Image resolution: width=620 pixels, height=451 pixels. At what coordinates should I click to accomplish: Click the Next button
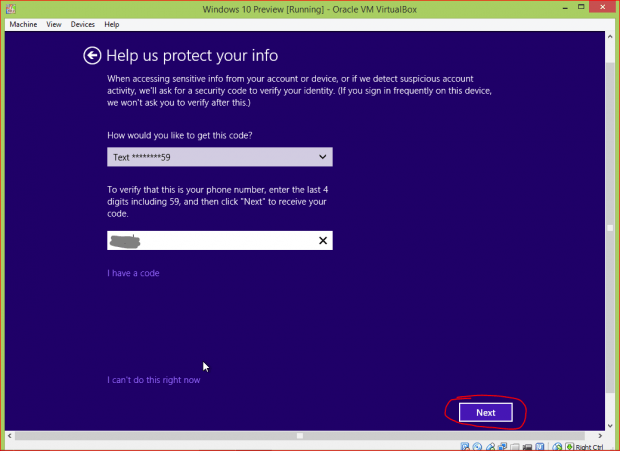(x=486, y=412)
